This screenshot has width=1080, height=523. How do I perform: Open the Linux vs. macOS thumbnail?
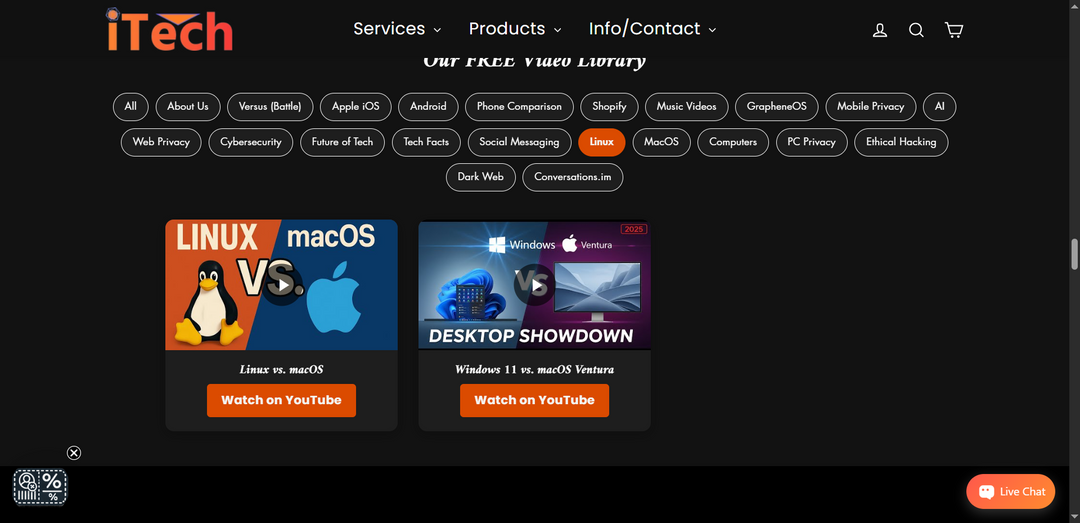[282, 285]
